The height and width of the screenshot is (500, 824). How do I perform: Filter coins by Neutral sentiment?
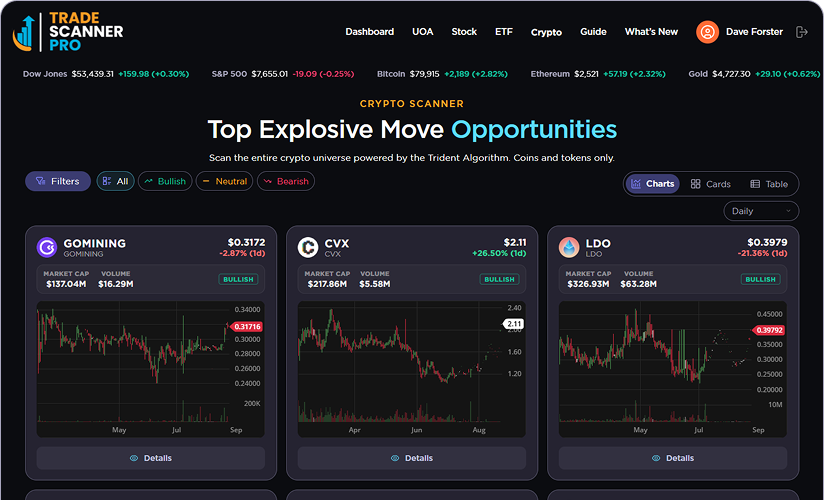224,181
